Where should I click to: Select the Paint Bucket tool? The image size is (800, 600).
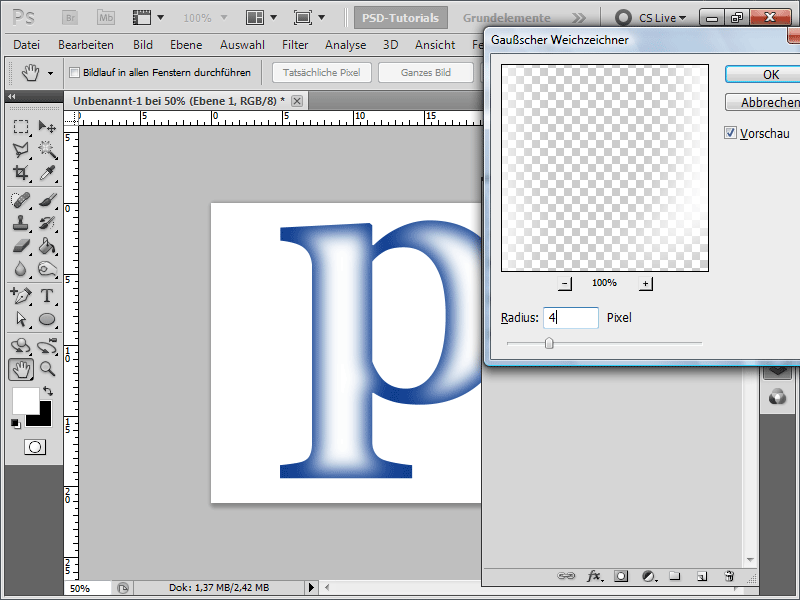click(x=47, y=246)
